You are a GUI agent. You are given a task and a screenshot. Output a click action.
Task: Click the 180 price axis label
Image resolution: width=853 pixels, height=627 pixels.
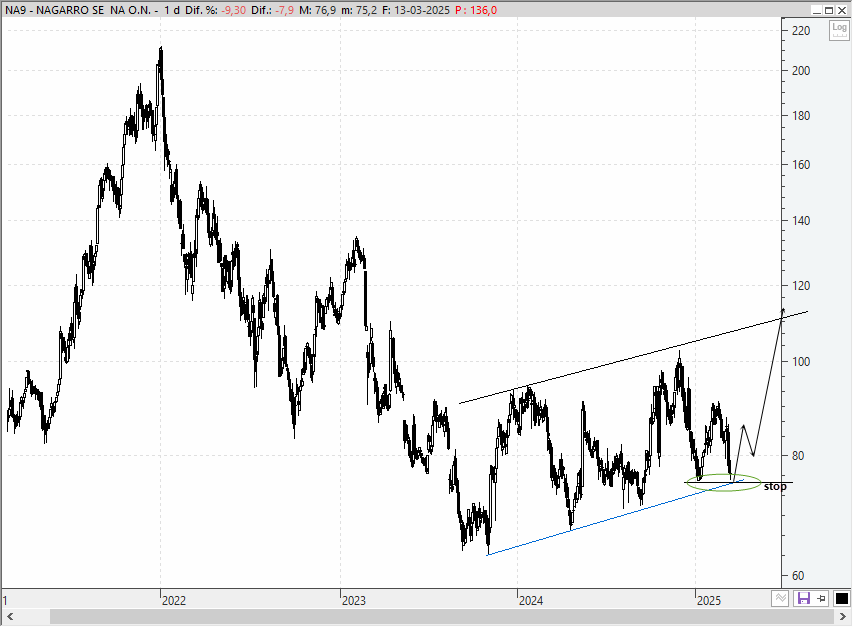coord(801,116)
